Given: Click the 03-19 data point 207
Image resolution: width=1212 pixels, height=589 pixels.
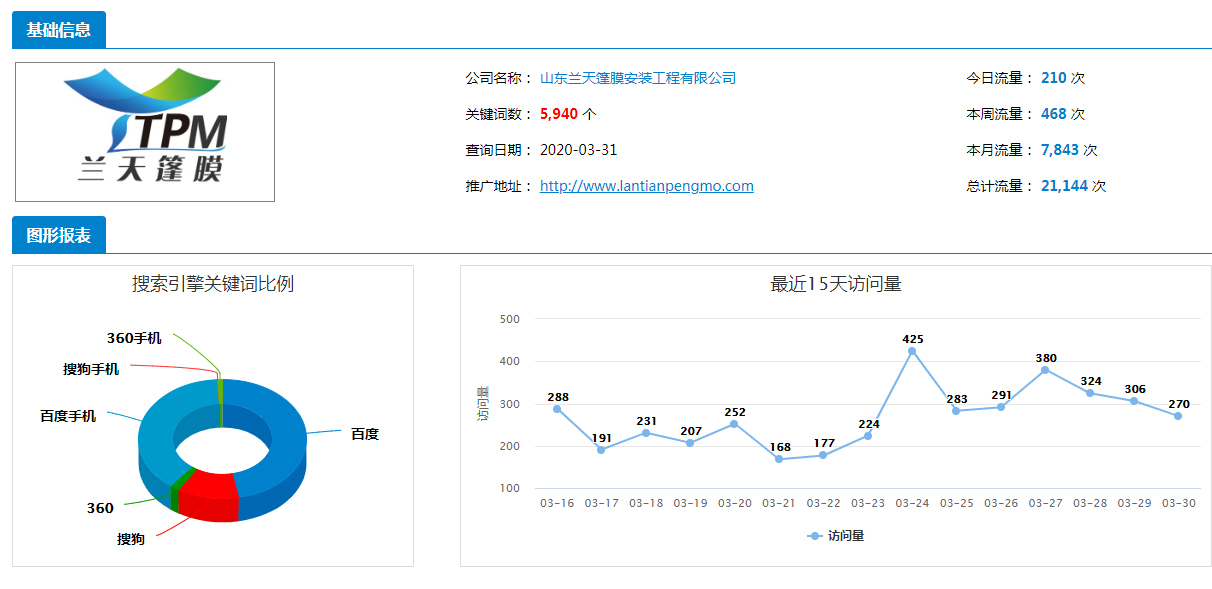Looking at the screenshot, I should (690, 443).
